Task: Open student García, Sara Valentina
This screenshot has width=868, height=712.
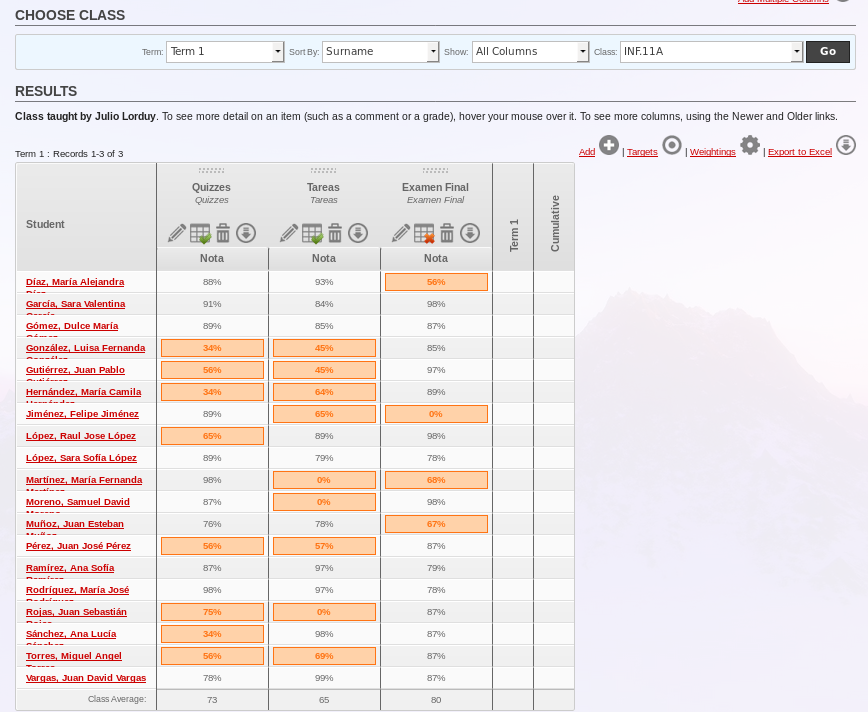Action: (75, 304)
